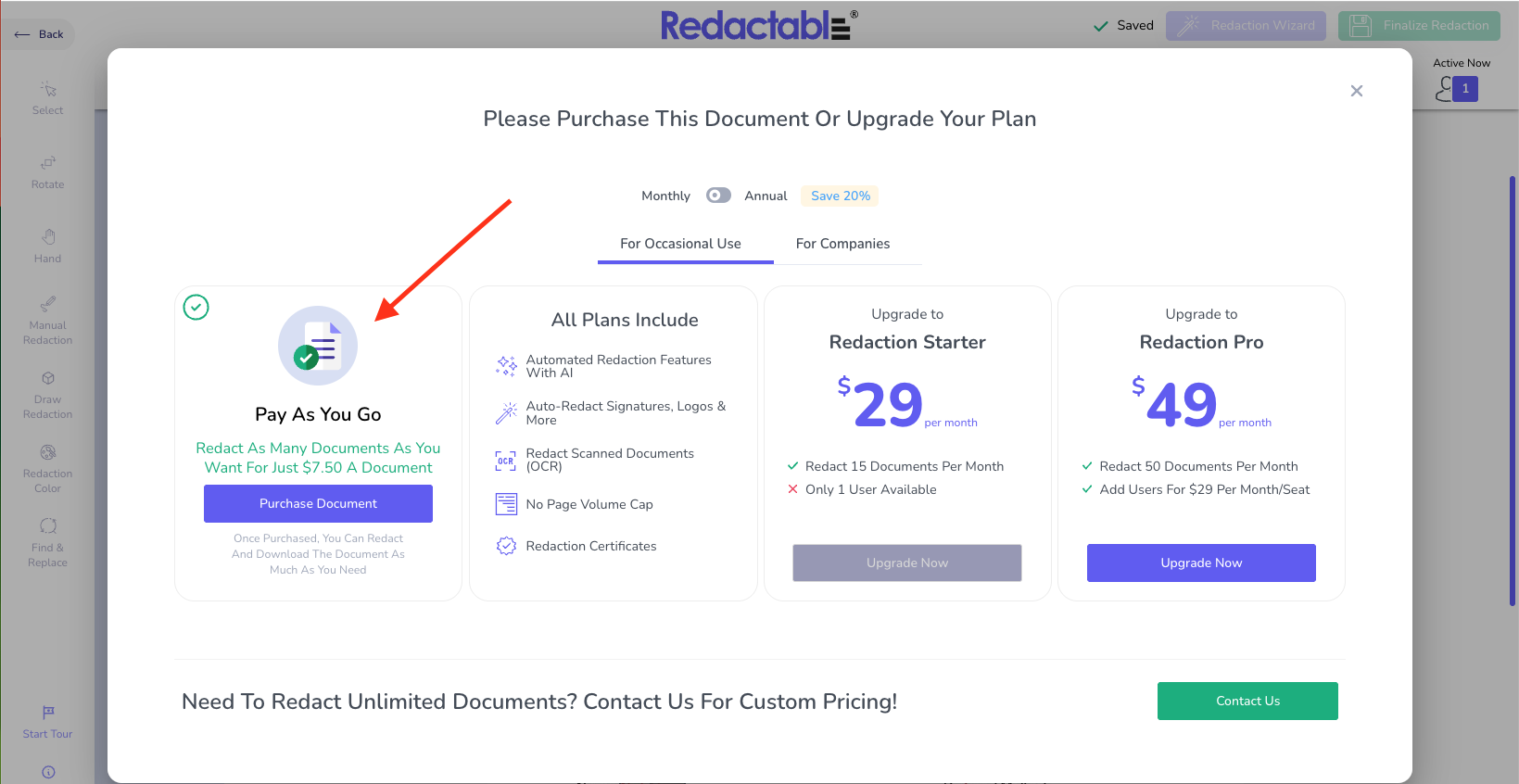Click the Redactable logo
The height and width of the screenshot is (784, 1519).
click(759, 25)
